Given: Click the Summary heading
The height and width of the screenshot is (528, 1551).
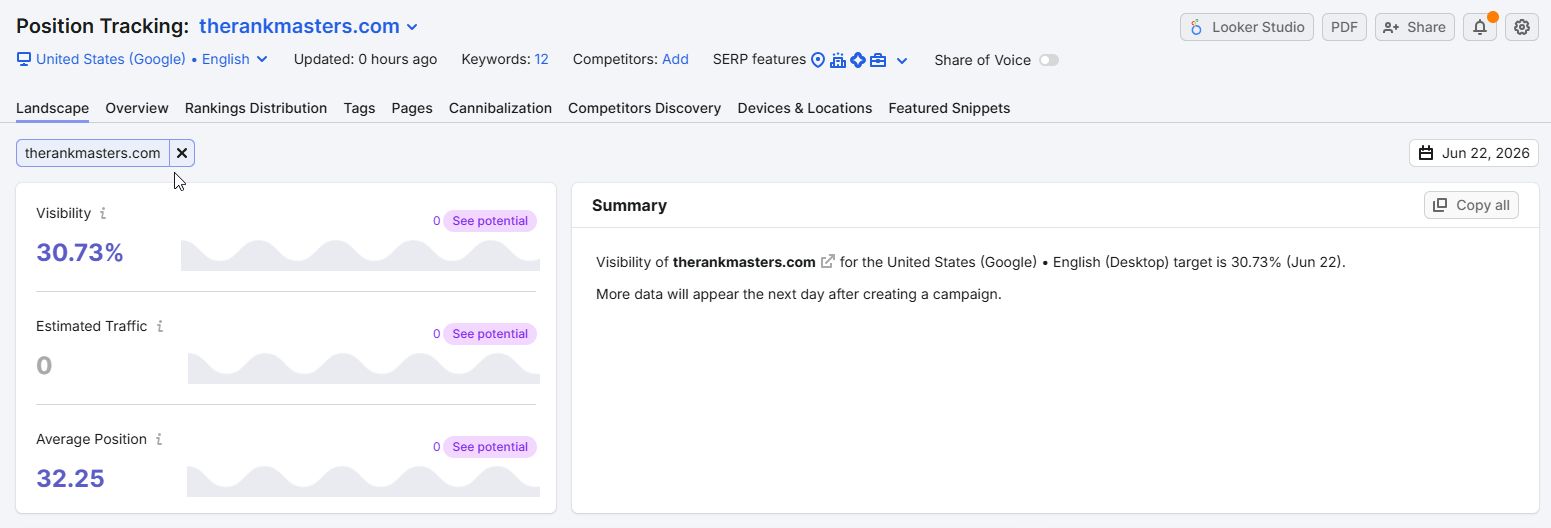Looking at the screenshot, I should tap(629, 205).
